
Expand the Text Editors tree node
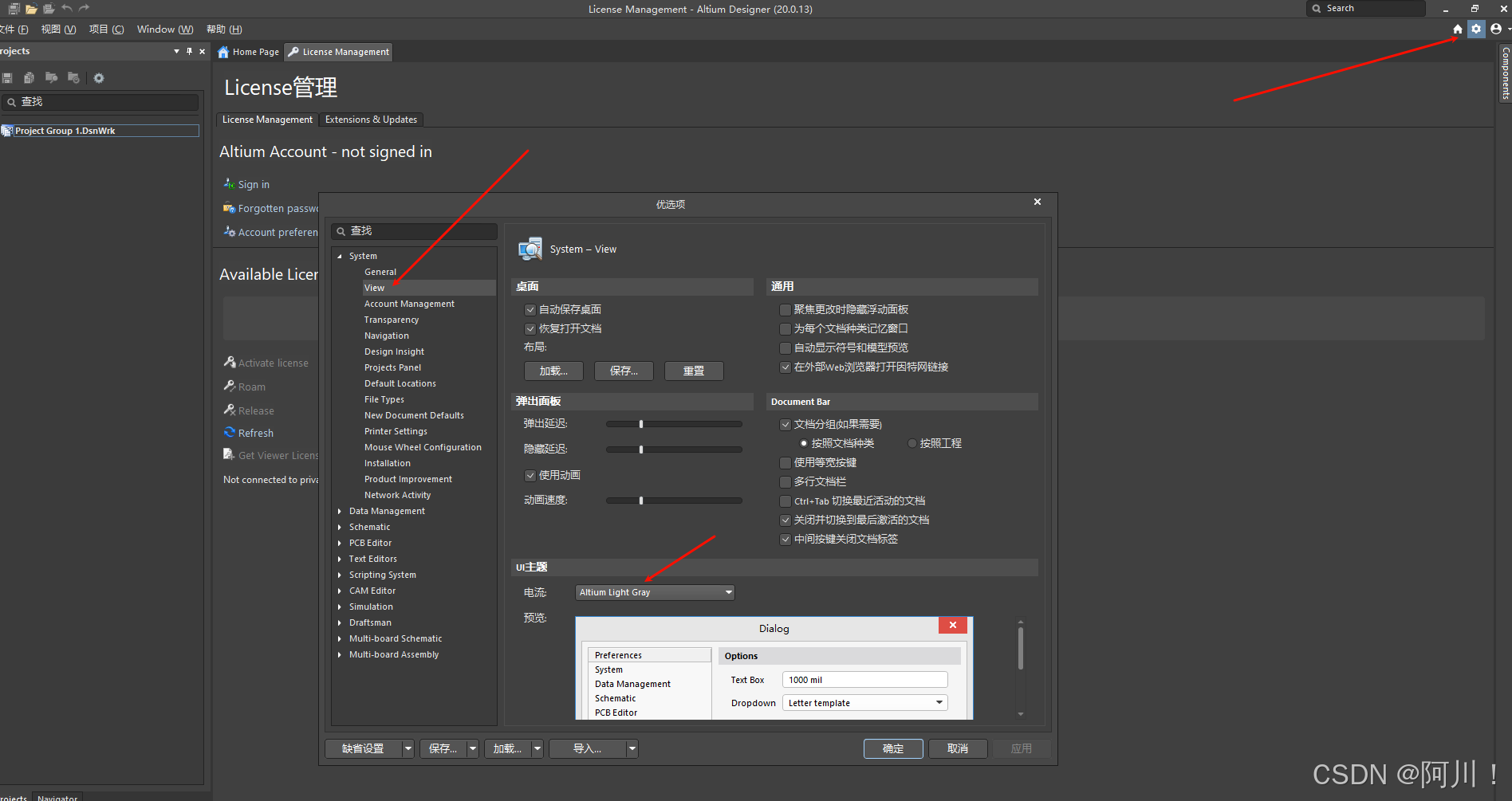coord(340,560)
